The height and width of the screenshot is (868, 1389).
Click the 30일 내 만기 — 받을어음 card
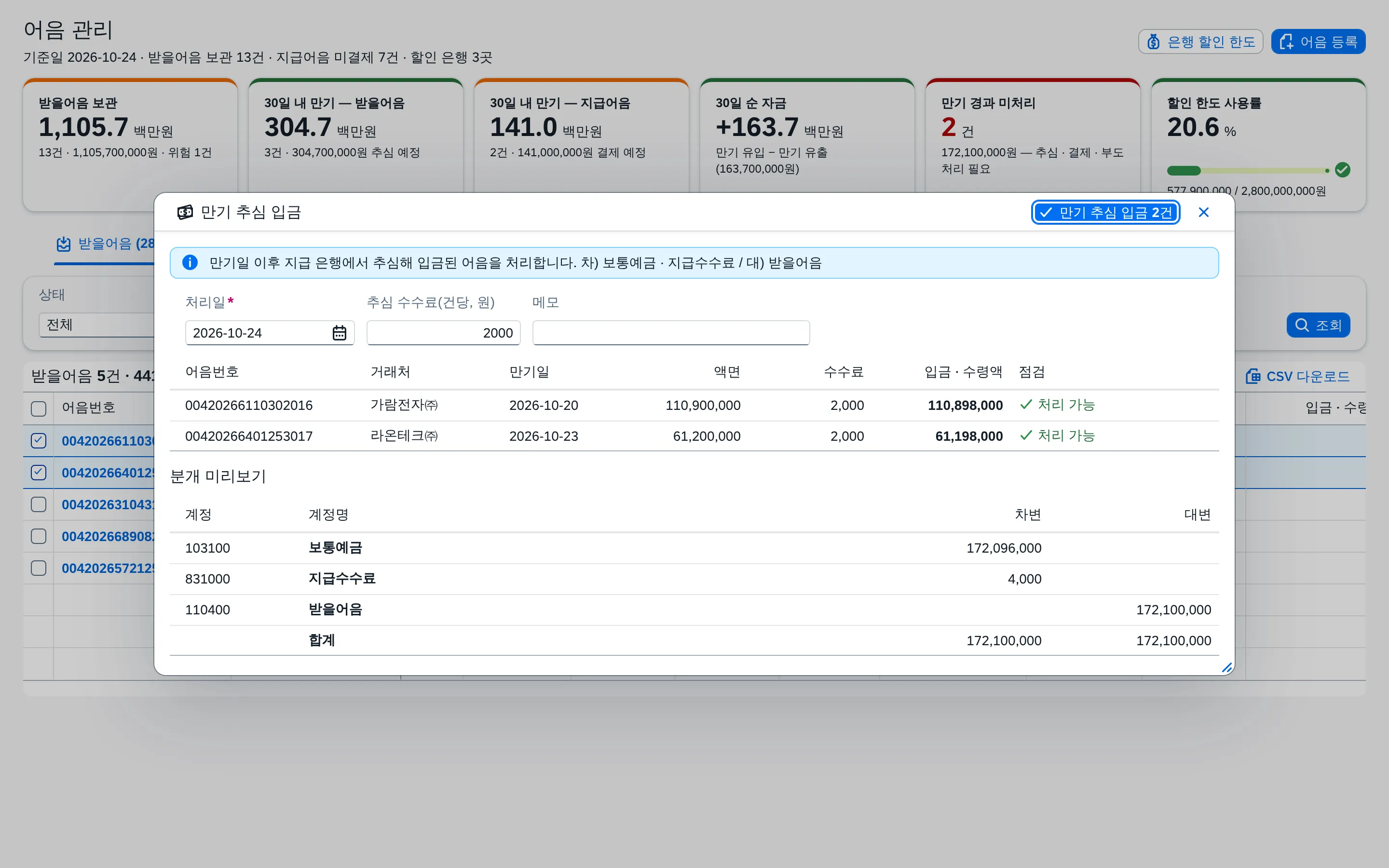(355, 136)
